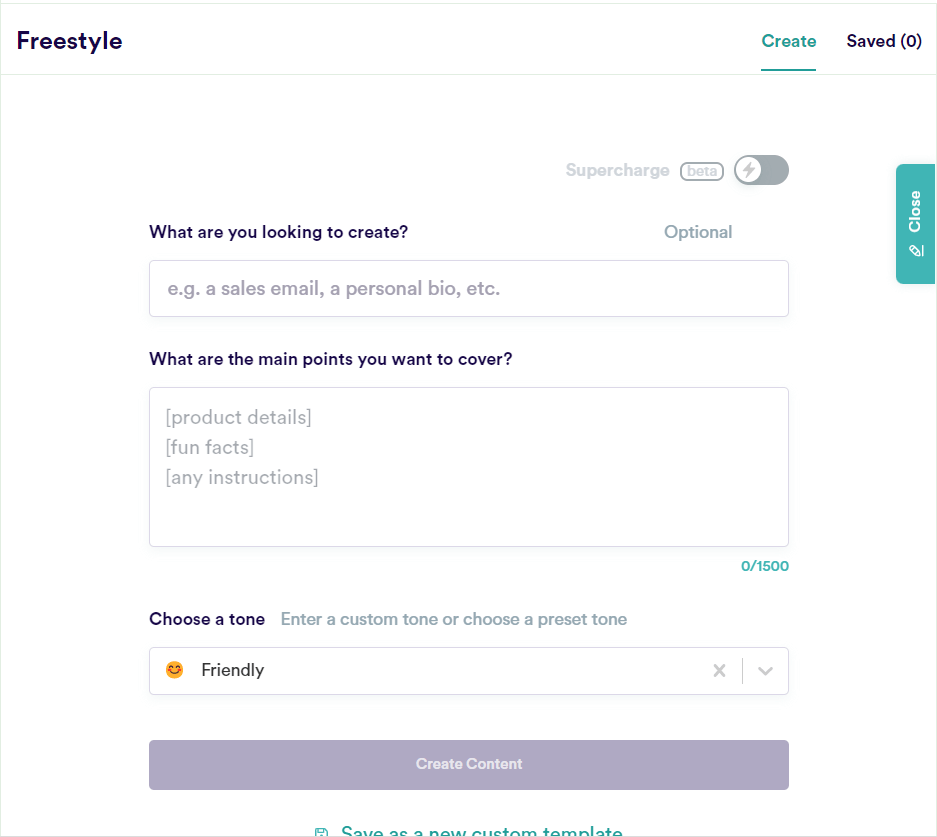
Task: Toggle the Supercharge lightning switch
Action: 761,171
